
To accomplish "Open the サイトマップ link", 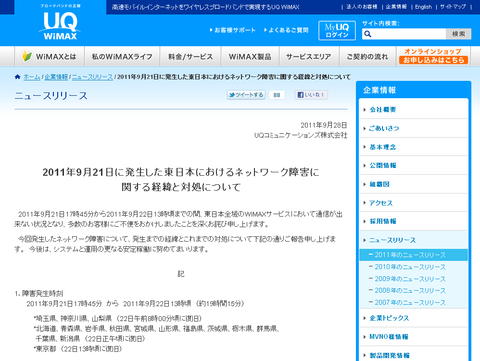I will point(453,7).
